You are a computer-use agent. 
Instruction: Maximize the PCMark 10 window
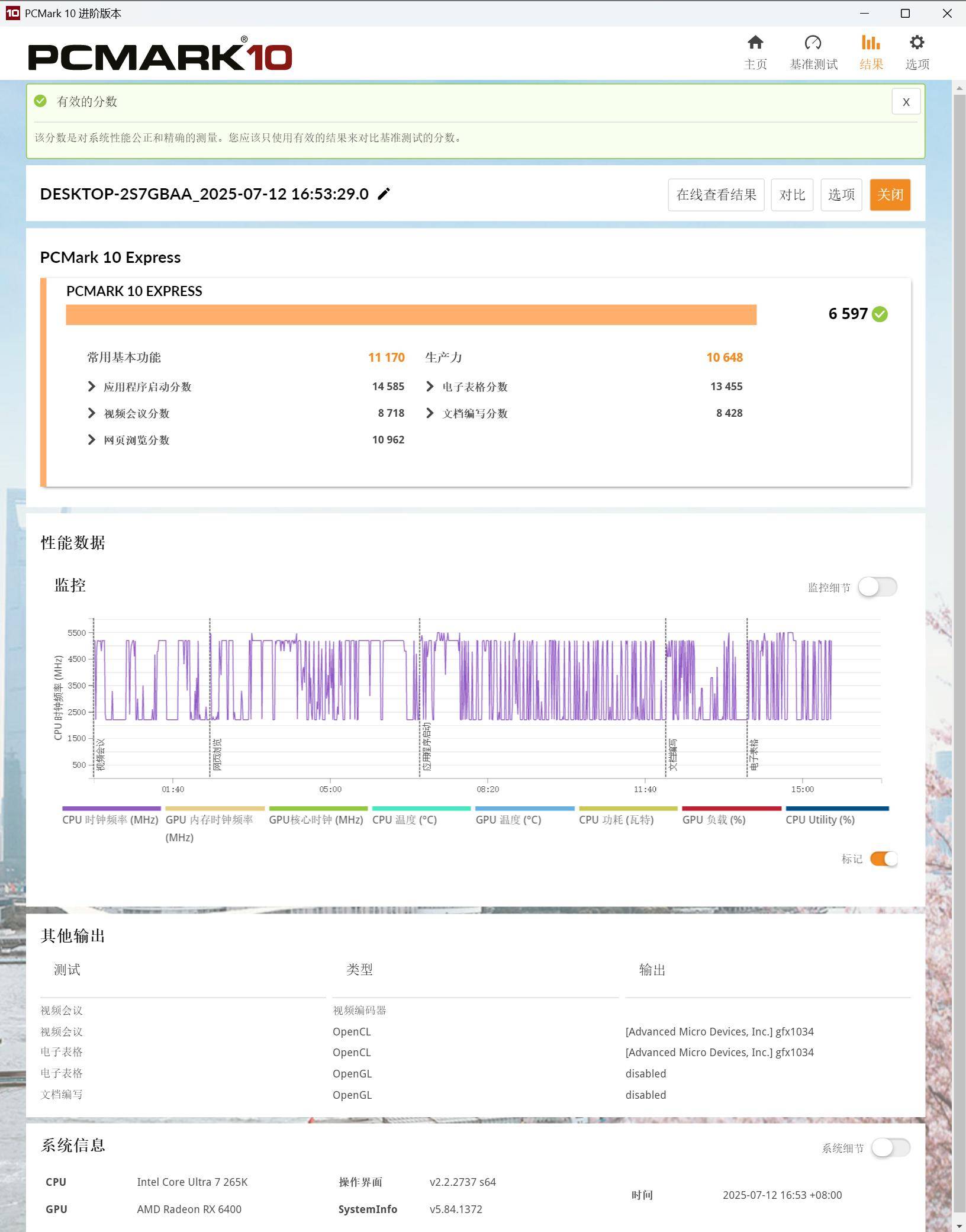tap(905, 13)
